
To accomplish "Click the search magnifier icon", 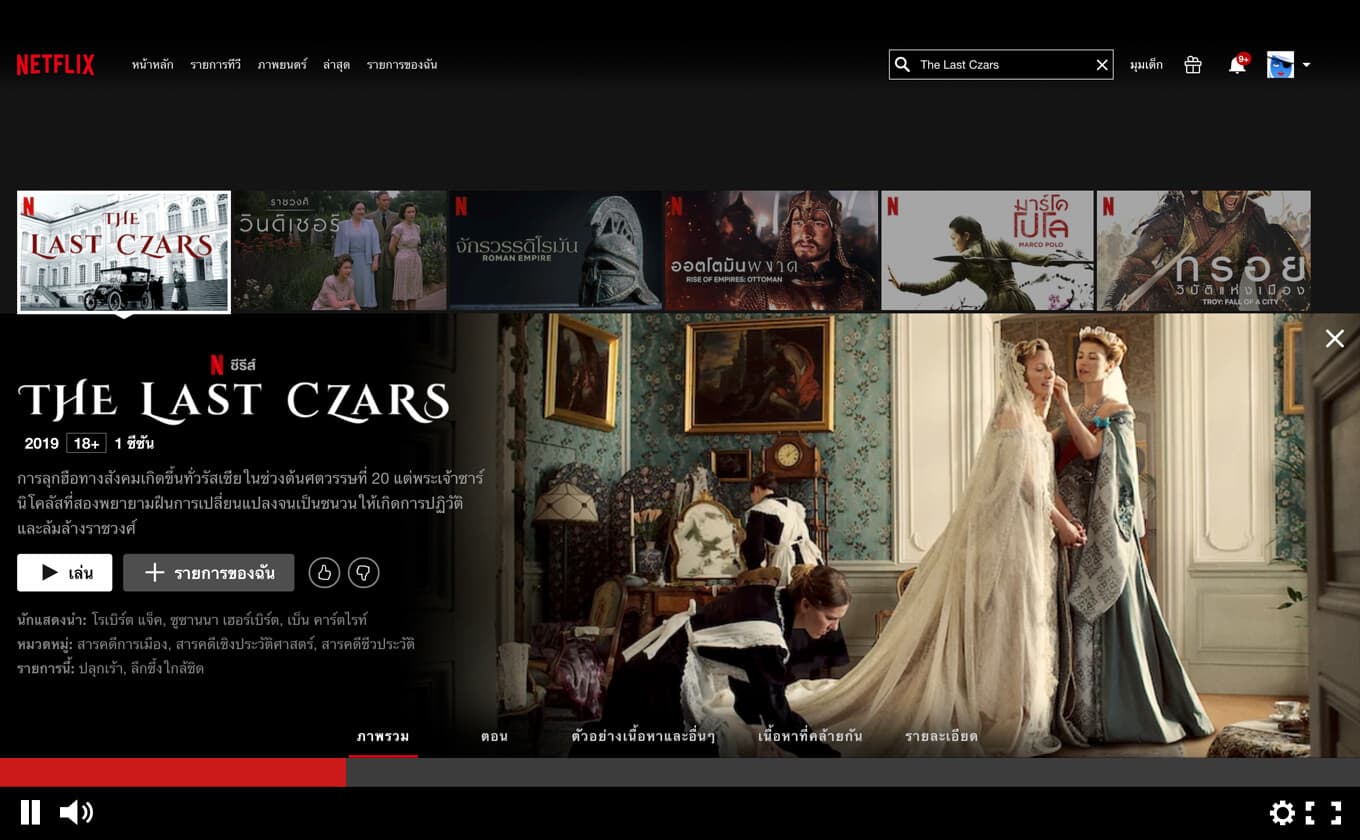I will (x=902, y=65).
